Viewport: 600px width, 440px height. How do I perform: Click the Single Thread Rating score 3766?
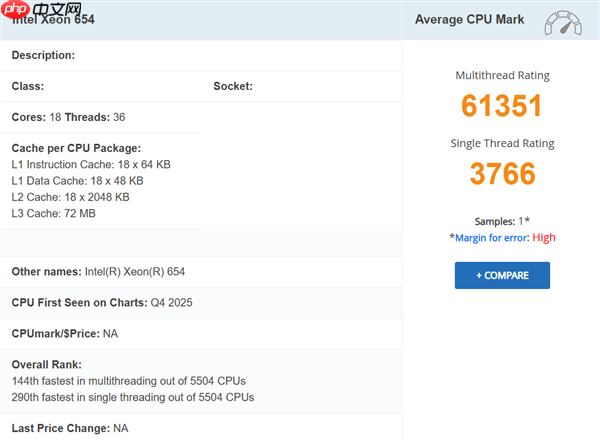coord(502,173)
